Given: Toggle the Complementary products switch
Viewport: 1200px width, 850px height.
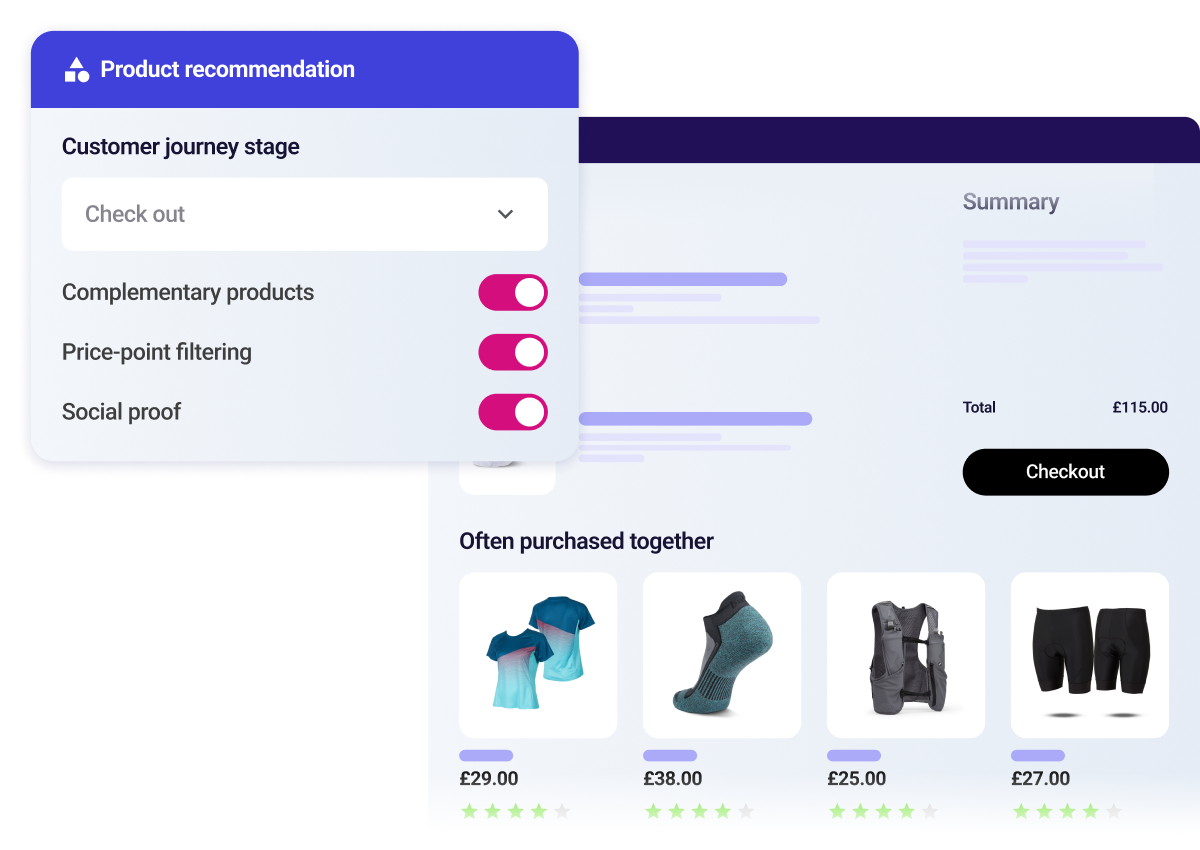Looking at the screenshot, I should (513, 292).
